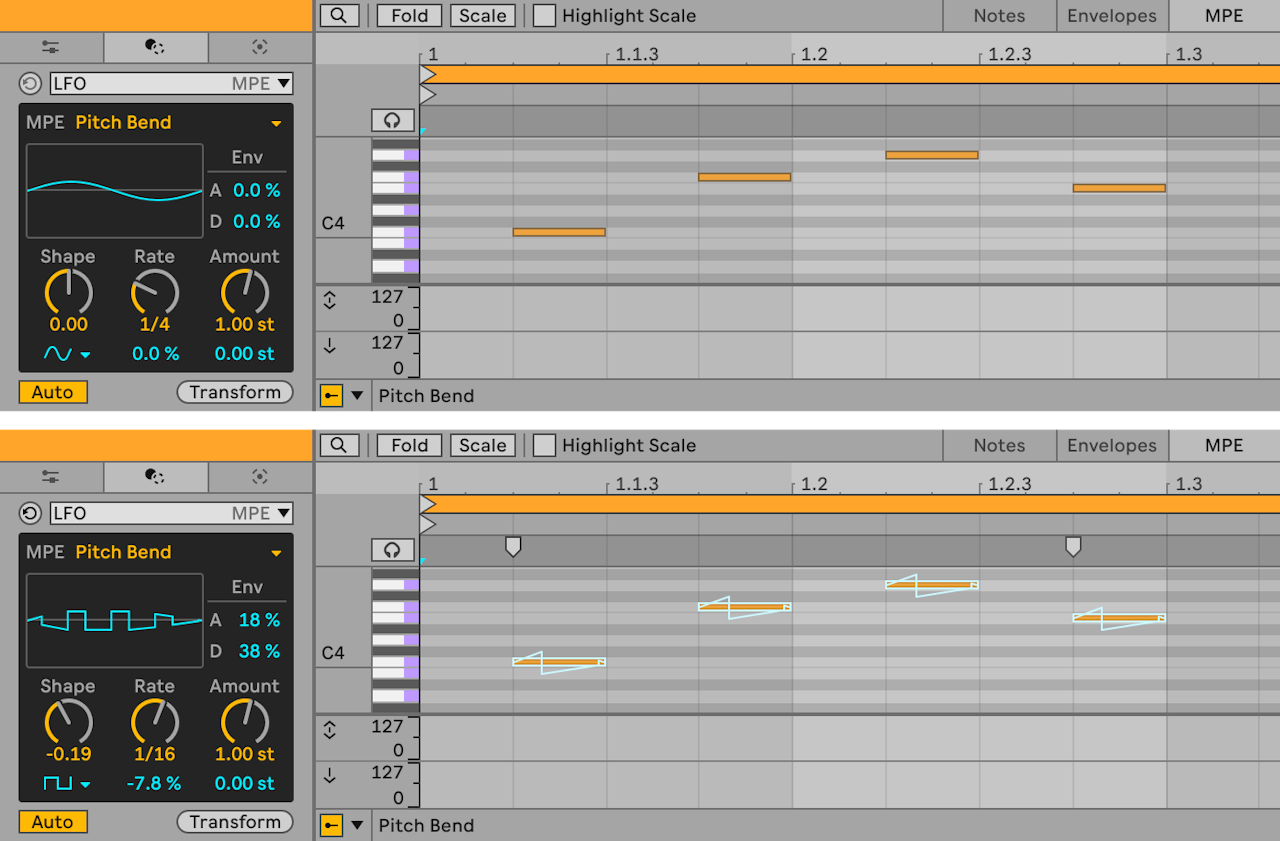Click the zoom magnifier above the note grid
Screen dimensions: 1280x841
pyautogui.click(x=339, y=15)
